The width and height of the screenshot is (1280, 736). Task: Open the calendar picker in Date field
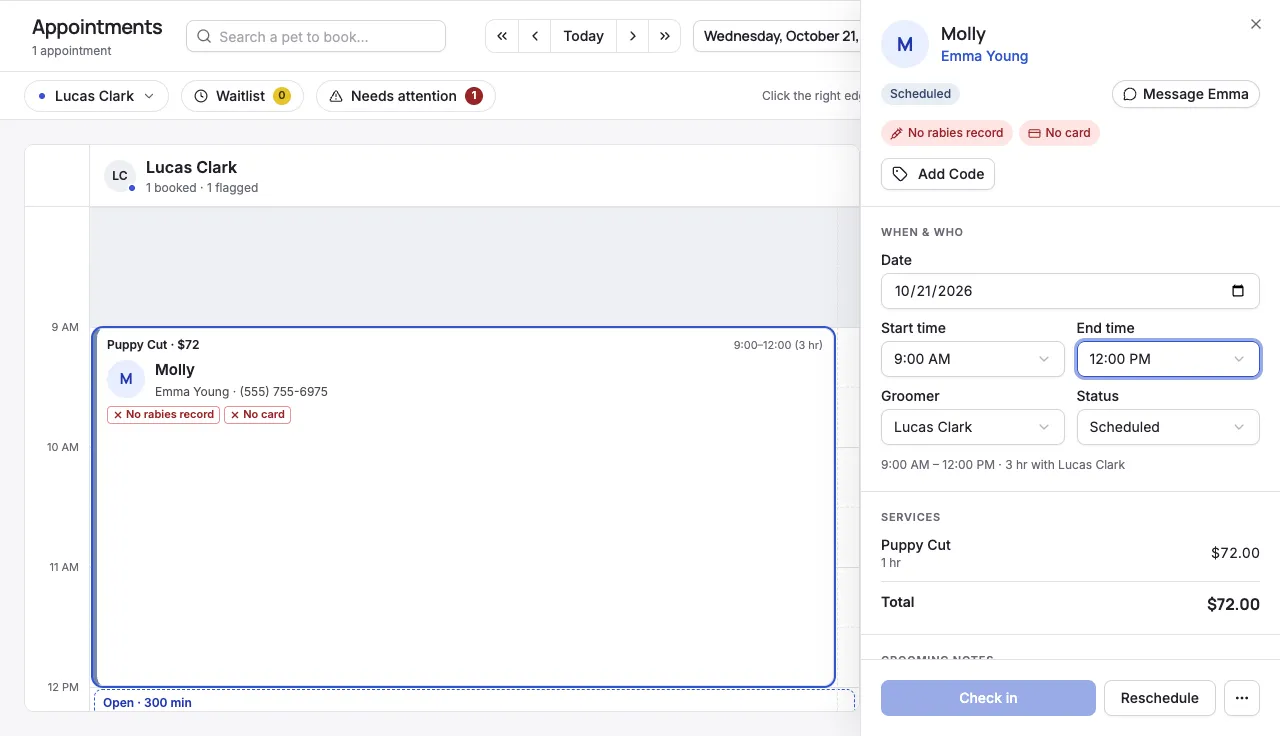(1238, 291)
